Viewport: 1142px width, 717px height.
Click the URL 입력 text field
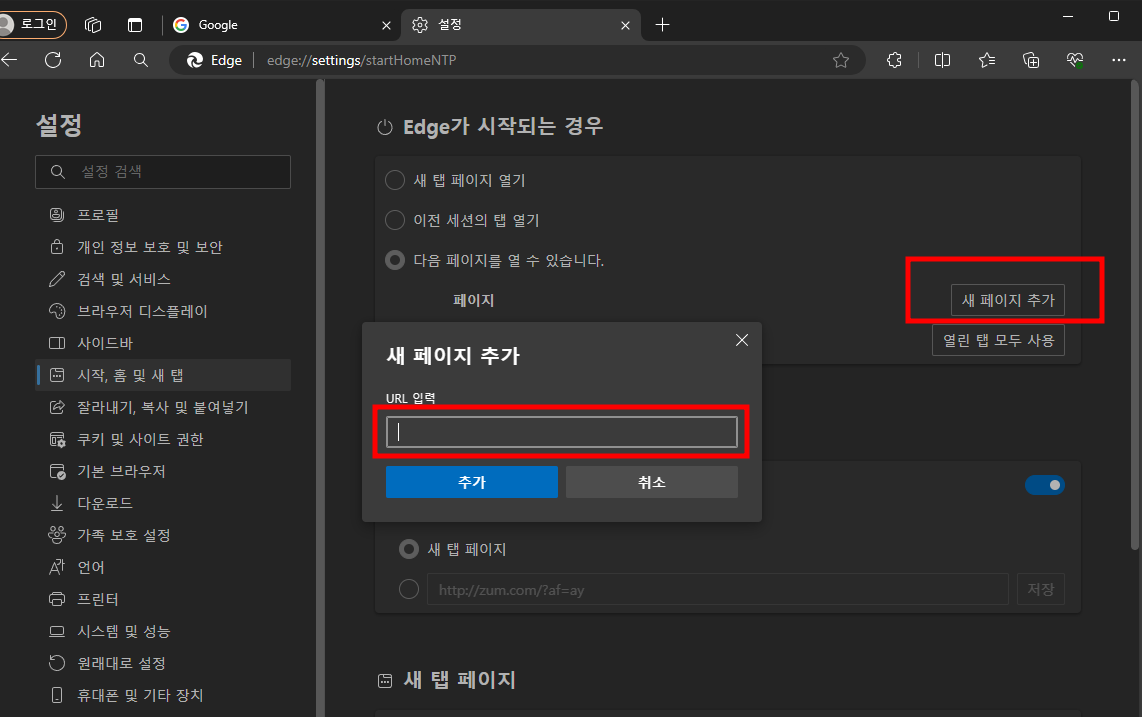point(562,432)
